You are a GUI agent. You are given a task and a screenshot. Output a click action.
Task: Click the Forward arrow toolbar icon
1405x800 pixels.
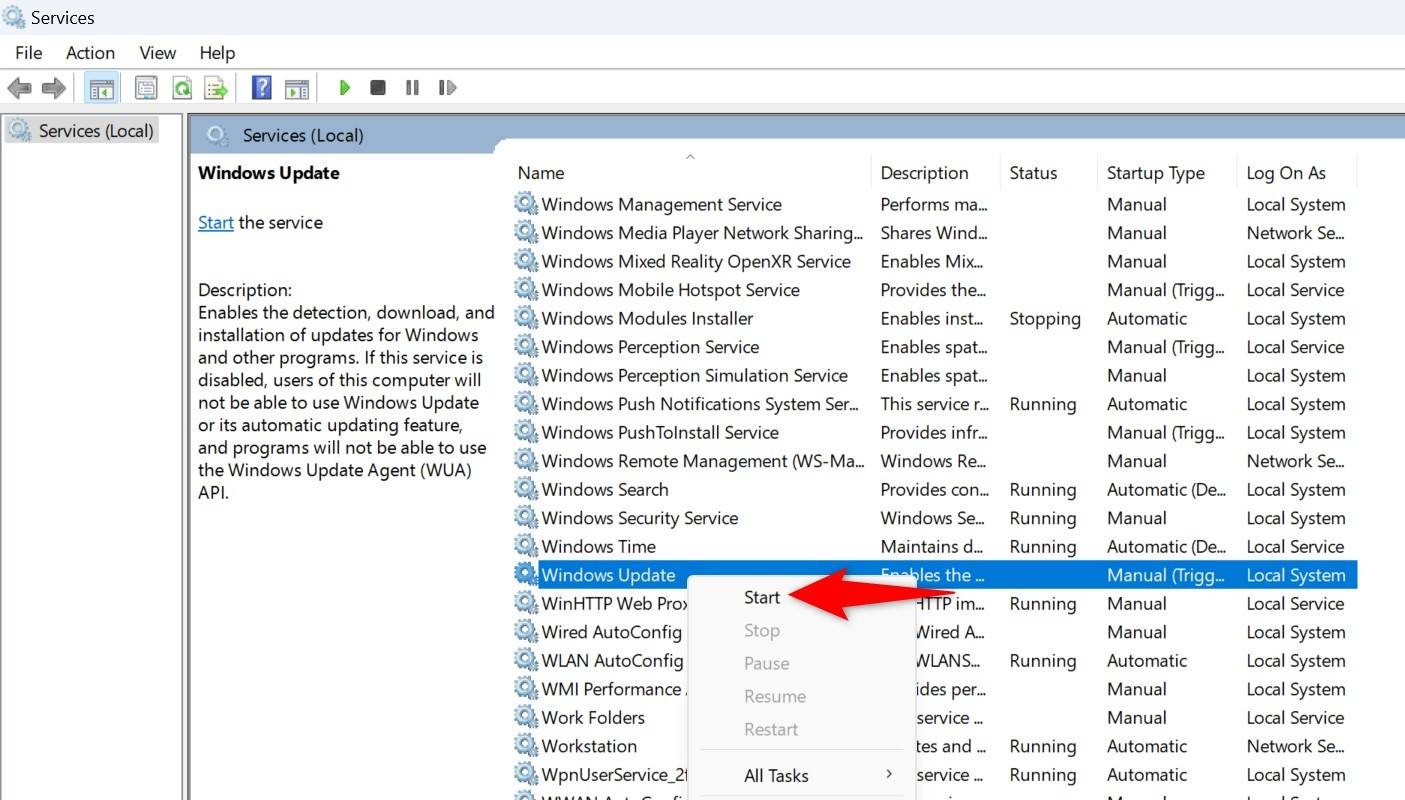tap(53, 88)
